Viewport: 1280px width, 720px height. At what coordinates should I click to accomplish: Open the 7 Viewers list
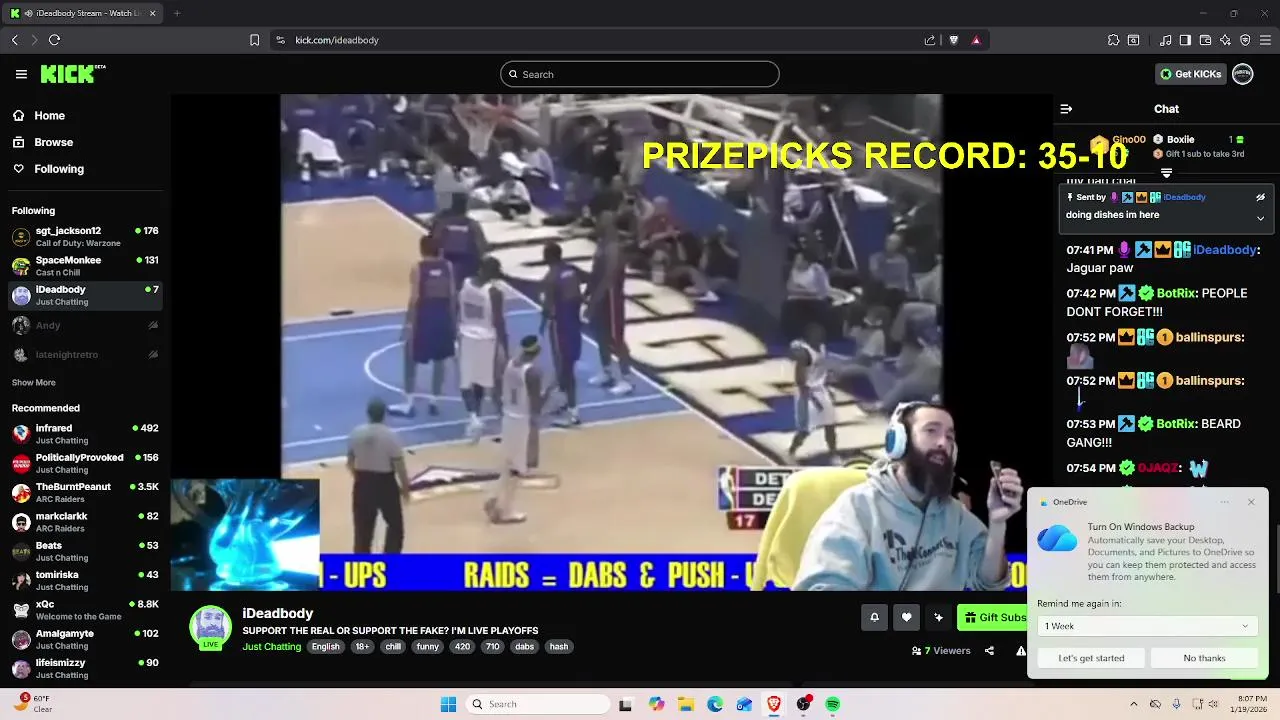[941, 651]
